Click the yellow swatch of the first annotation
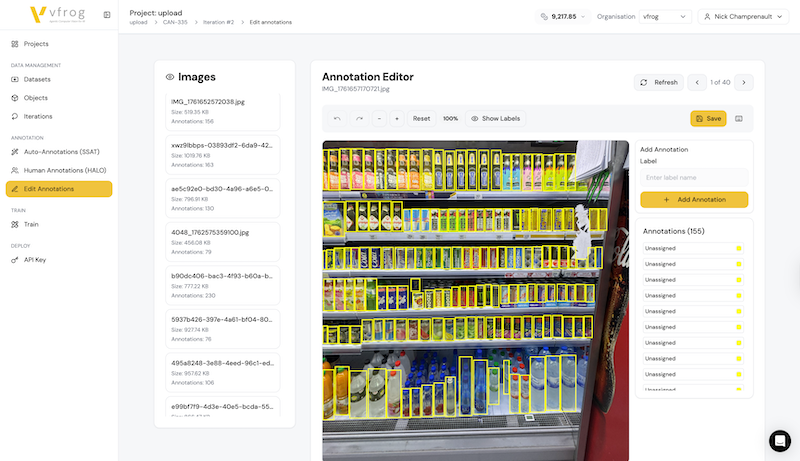 click(739, 248)
